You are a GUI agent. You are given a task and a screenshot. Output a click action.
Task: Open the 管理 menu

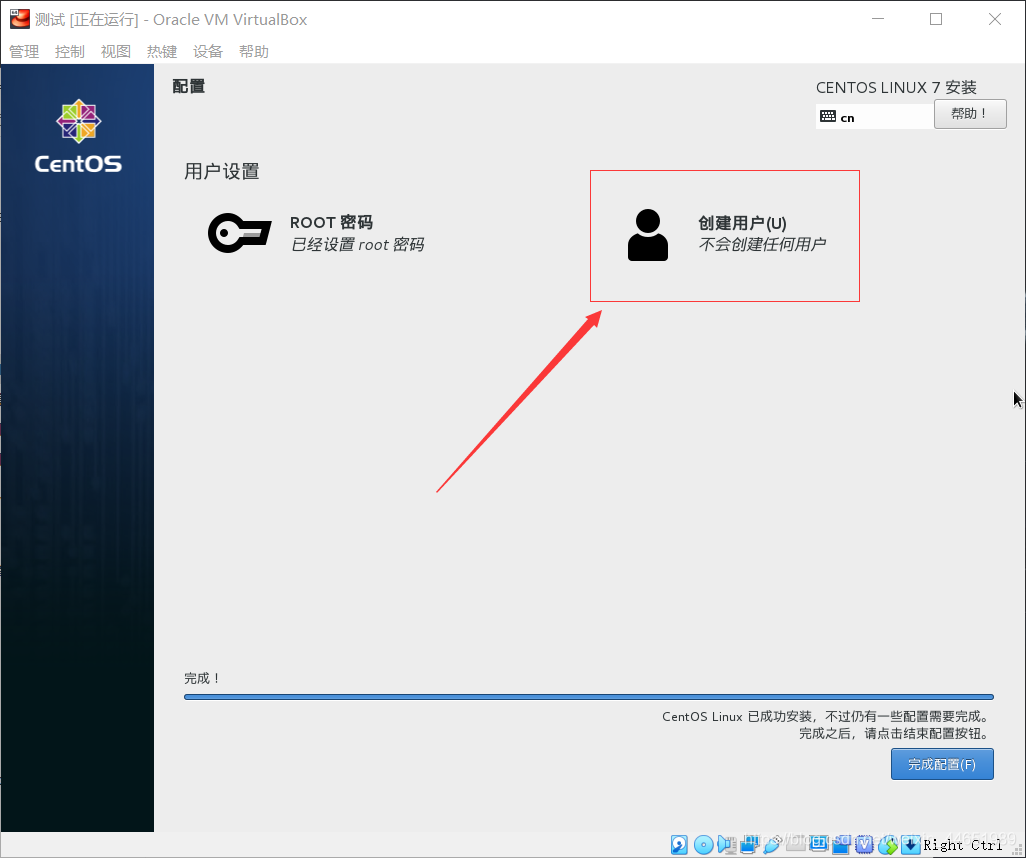click(24, 52)
